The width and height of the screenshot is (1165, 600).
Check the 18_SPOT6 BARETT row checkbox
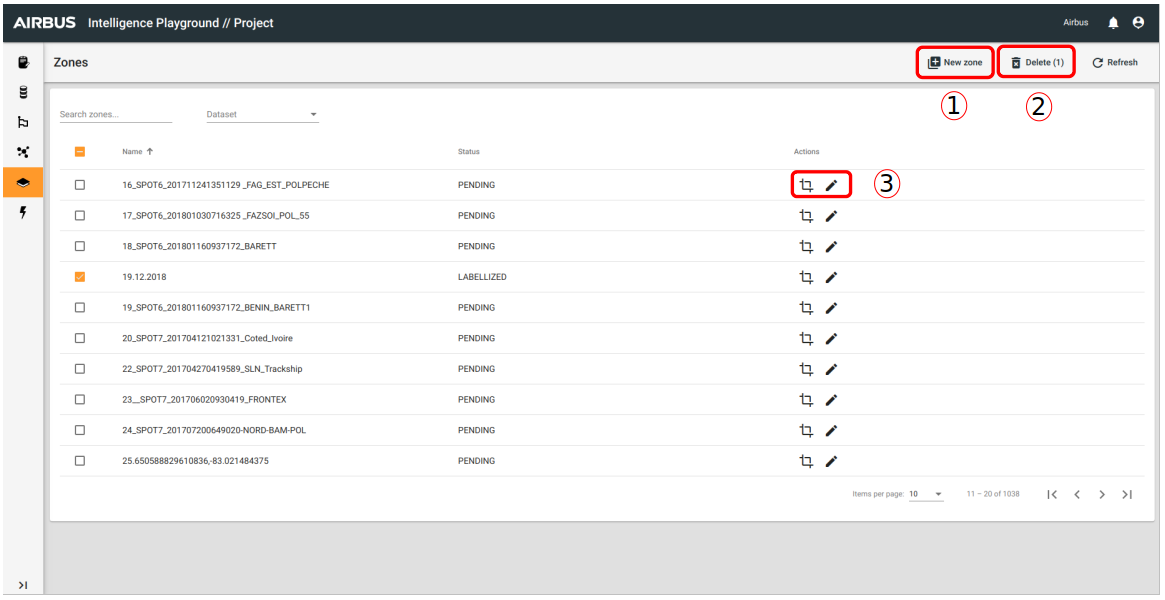coord(80,247)
